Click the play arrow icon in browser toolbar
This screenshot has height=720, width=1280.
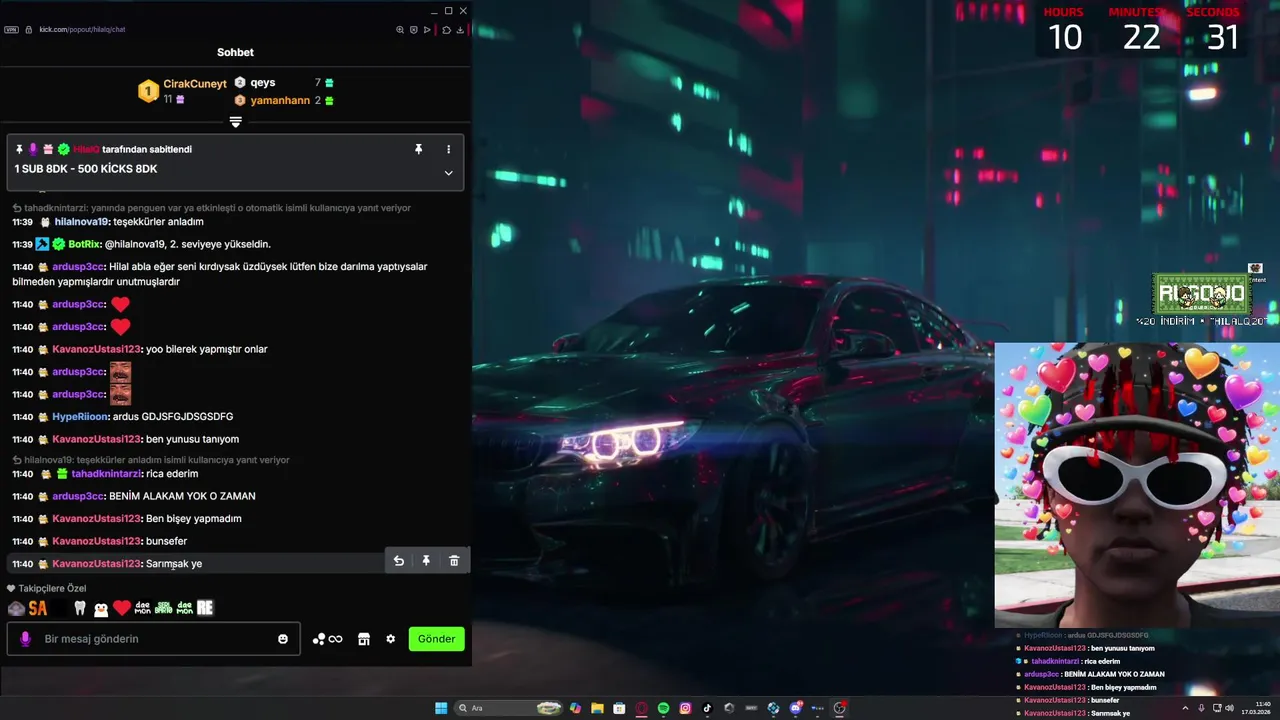[x=427, y=30]
